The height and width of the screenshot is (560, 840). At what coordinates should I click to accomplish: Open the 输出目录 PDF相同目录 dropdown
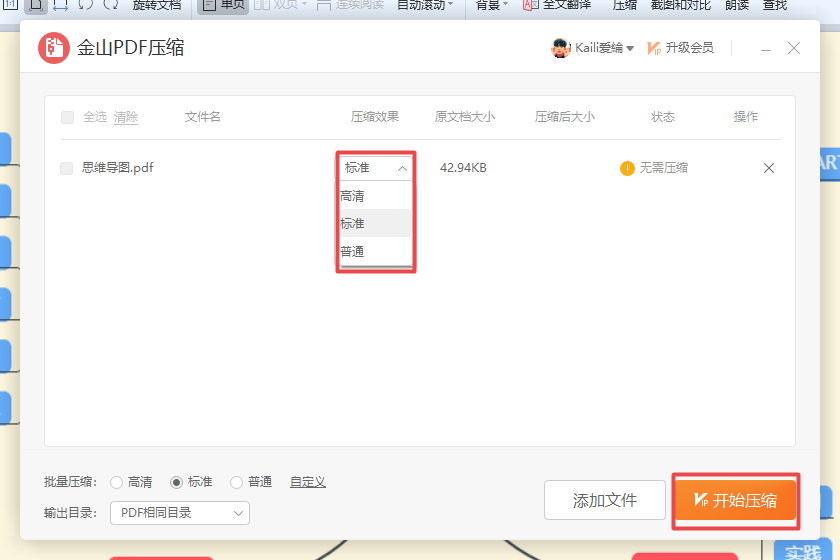(180, 513)
